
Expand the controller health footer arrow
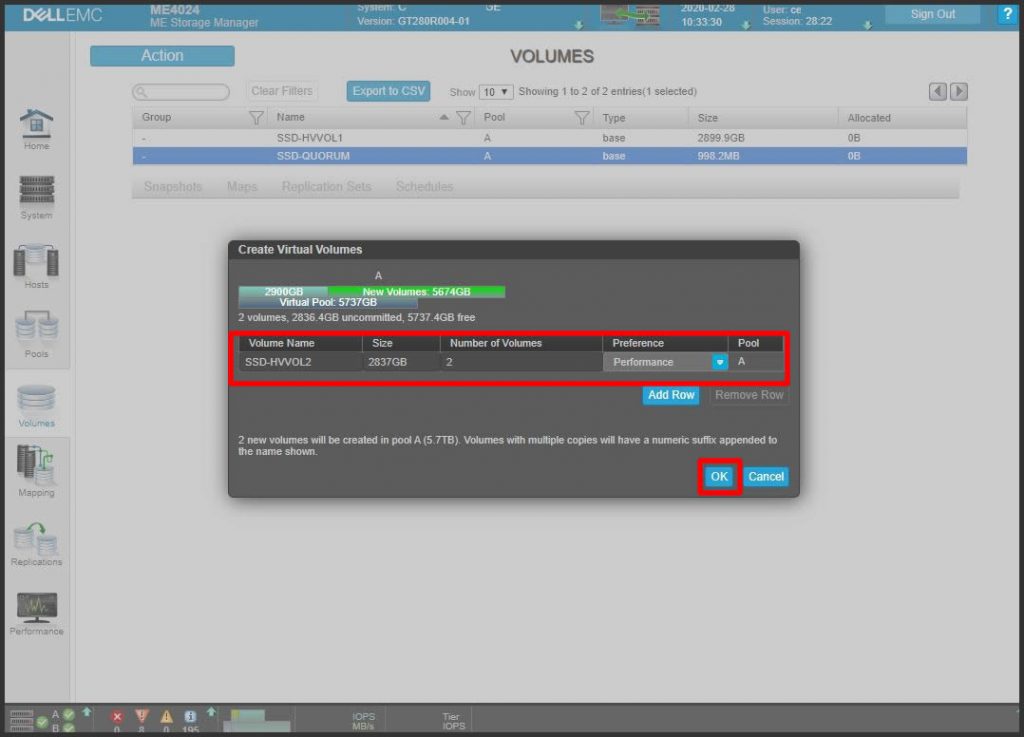[86, 712]
